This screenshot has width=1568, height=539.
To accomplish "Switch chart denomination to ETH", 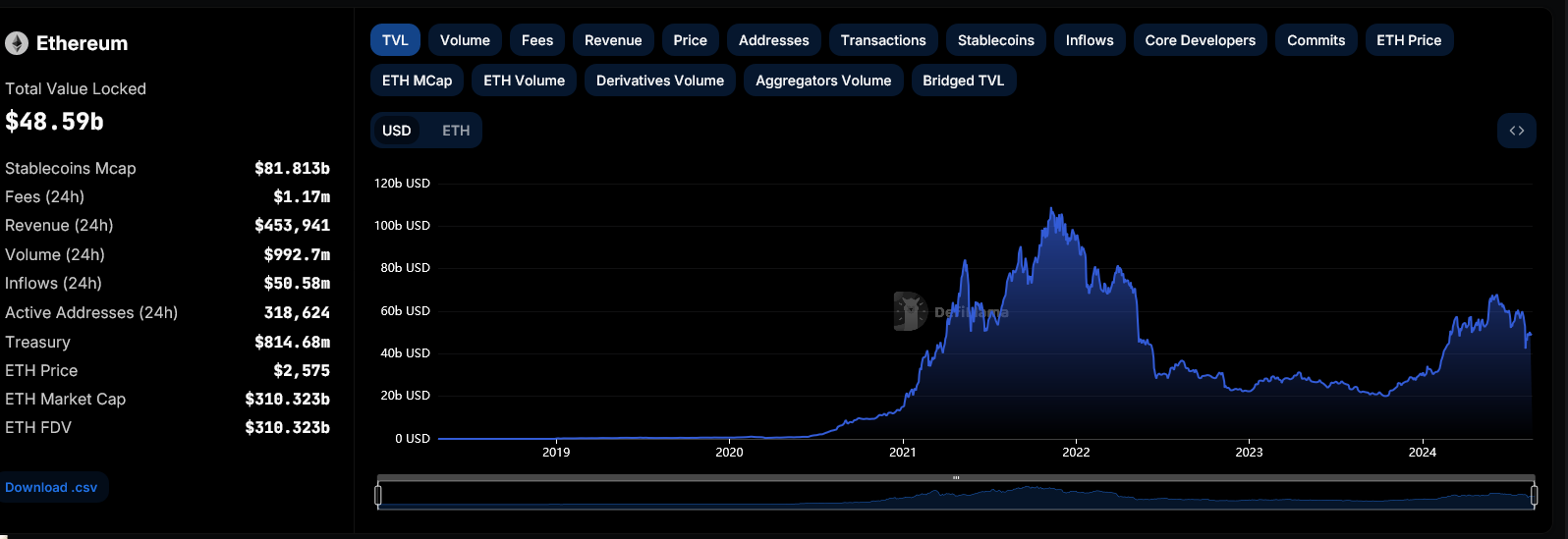I will (x=455, y=131).
